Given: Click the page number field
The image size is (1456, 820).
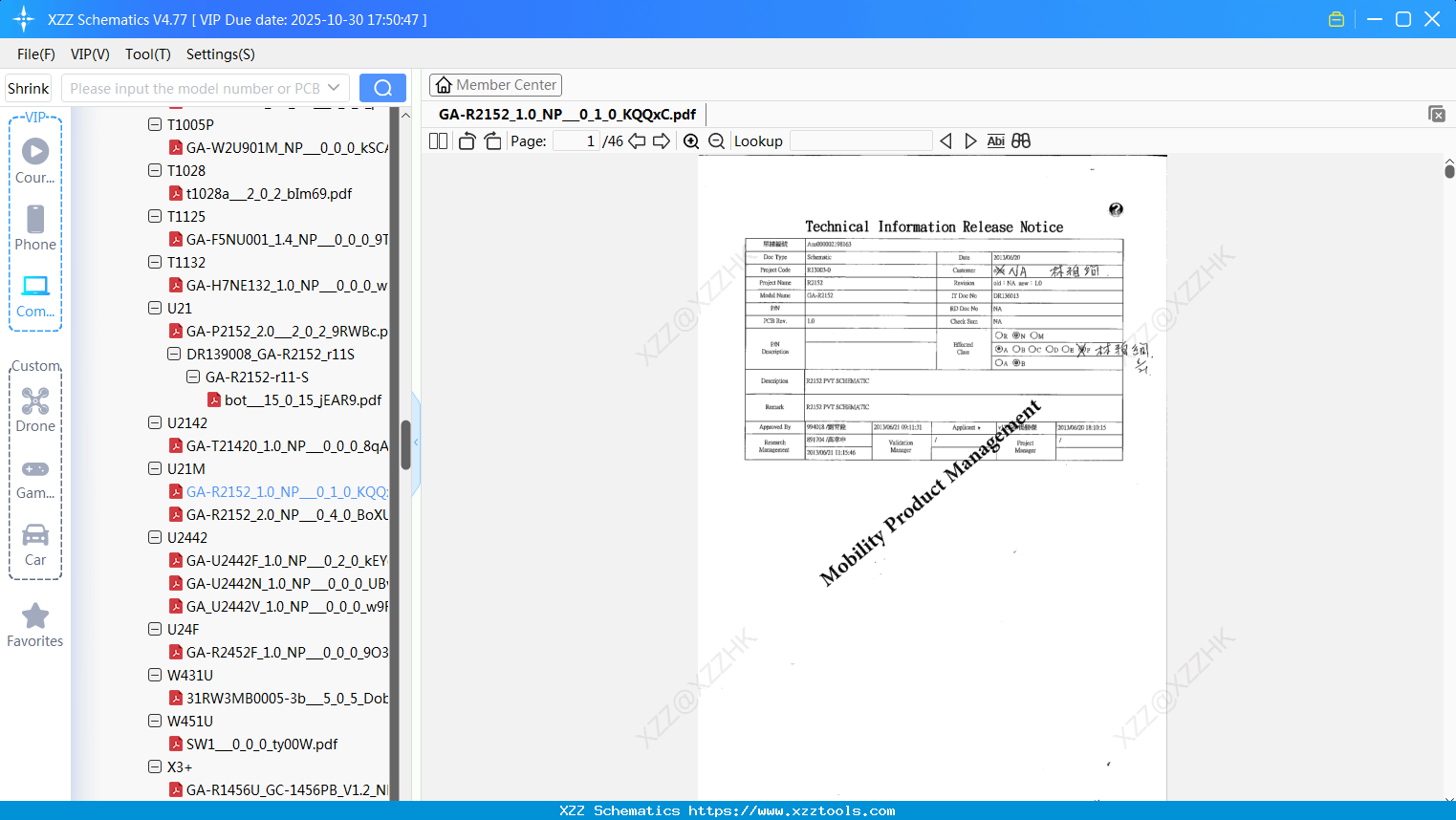Looking at the screenshot, I should (x=576, y=141).
